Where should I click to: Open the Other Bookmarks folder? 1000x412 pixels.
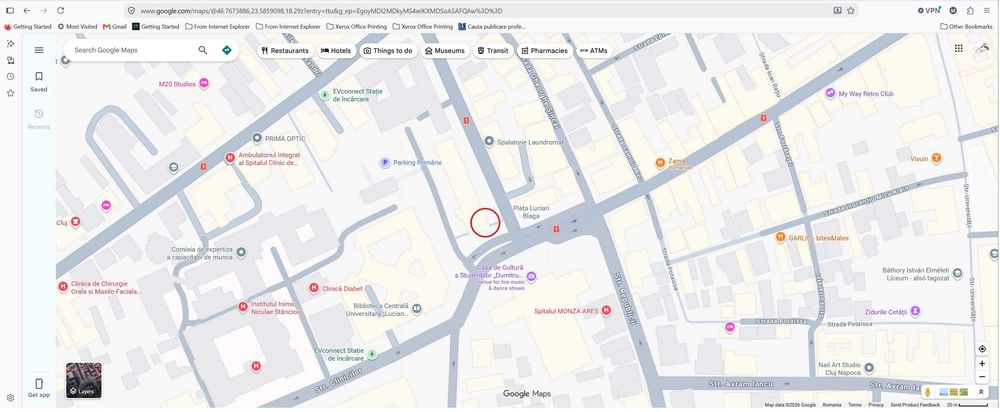tap(966, 27)
